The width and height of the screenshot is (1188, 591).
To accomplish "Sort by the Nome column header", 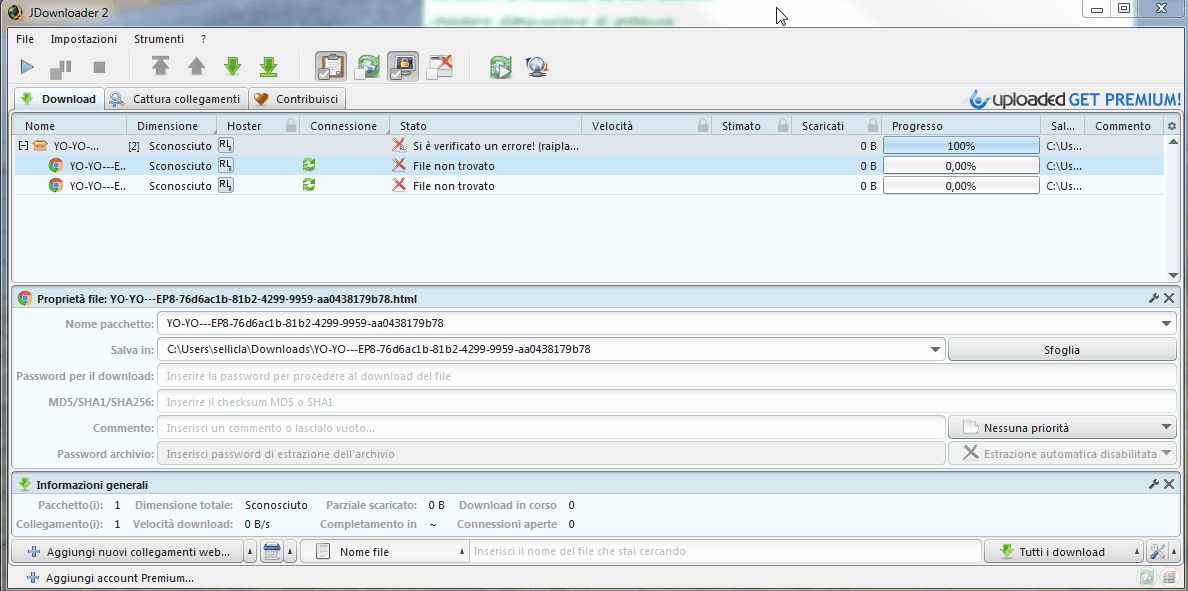I will coord(70,126).
